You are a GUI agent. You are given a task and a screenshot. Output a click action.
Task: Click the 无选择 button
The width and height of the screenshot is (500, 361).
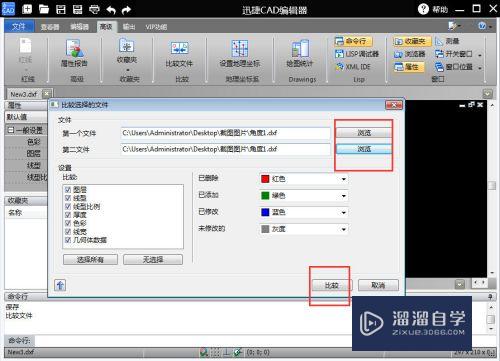click(153, 259)
